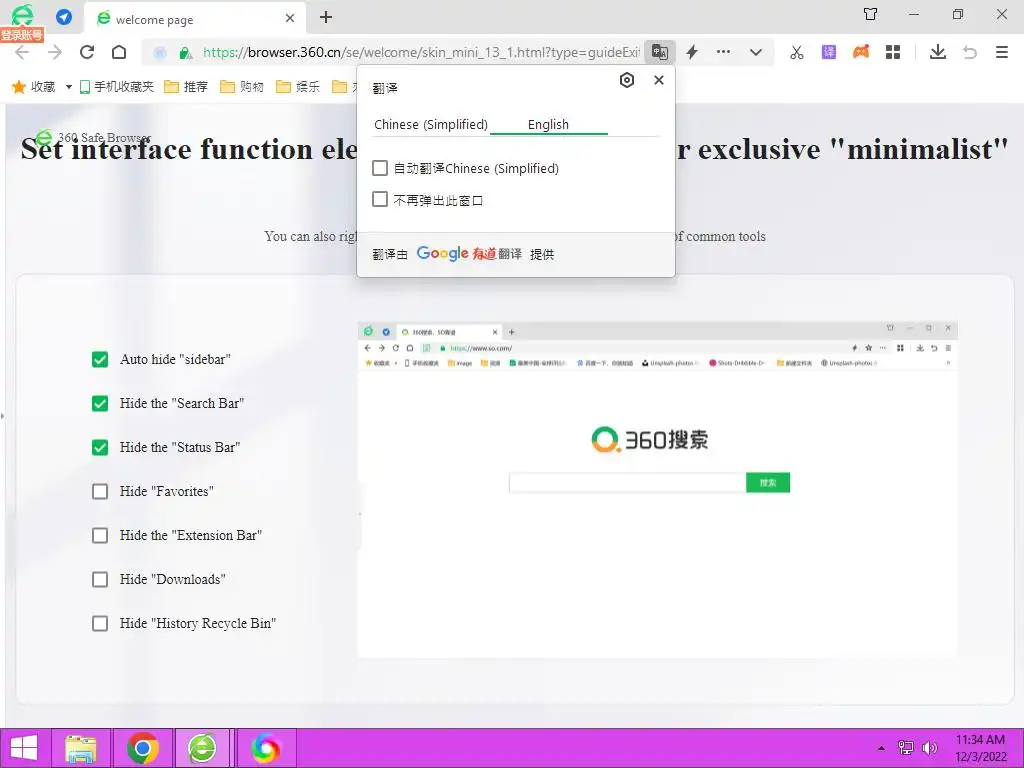This screenshot has width=1024, height=768.
Task: Open the three dots more options icon
Action: coord(723,52)
